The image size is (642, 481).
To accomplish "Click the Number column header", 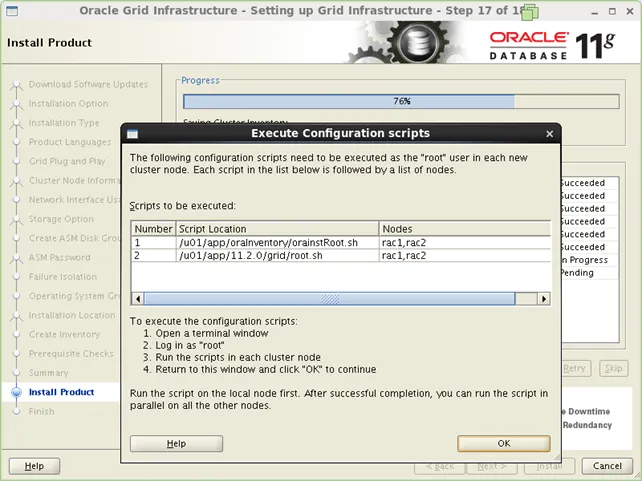I will click(153, 229).
